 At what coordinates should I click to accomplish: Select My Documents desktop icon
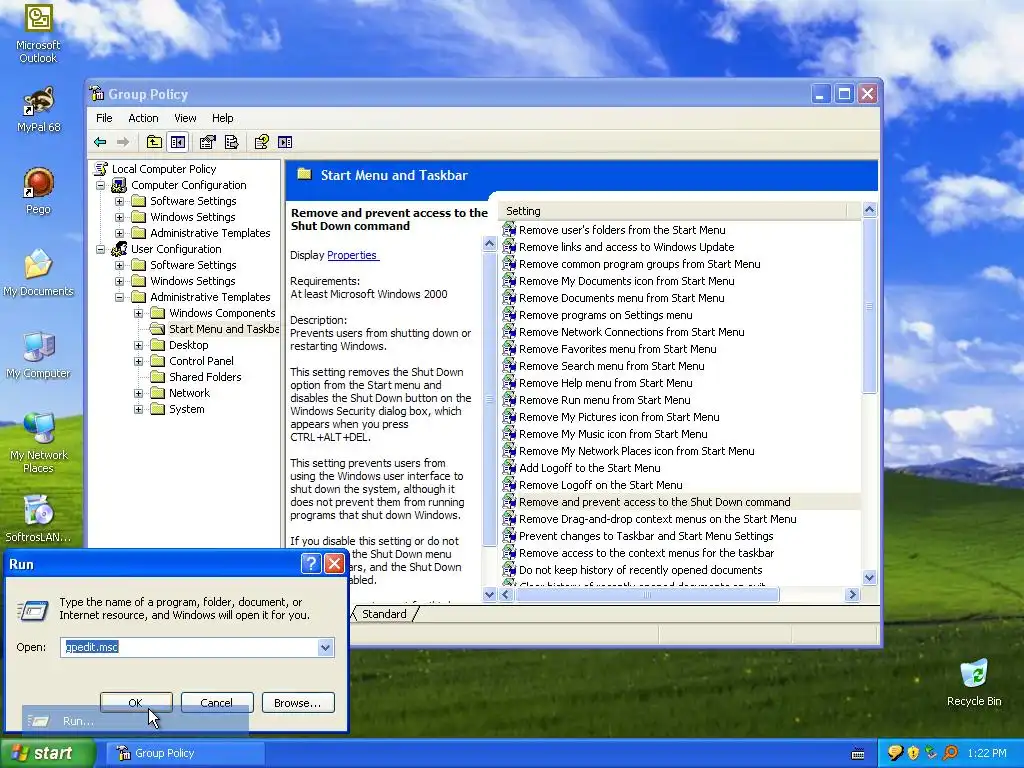click(38, 273)
